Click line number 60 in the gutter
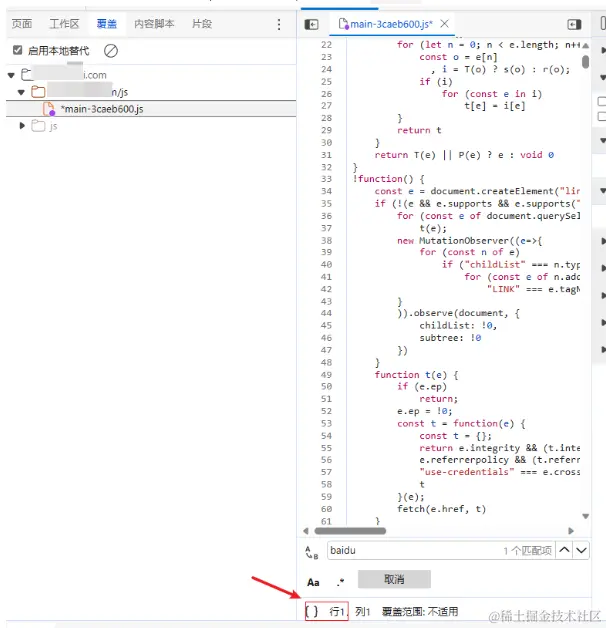 point(326,509)
